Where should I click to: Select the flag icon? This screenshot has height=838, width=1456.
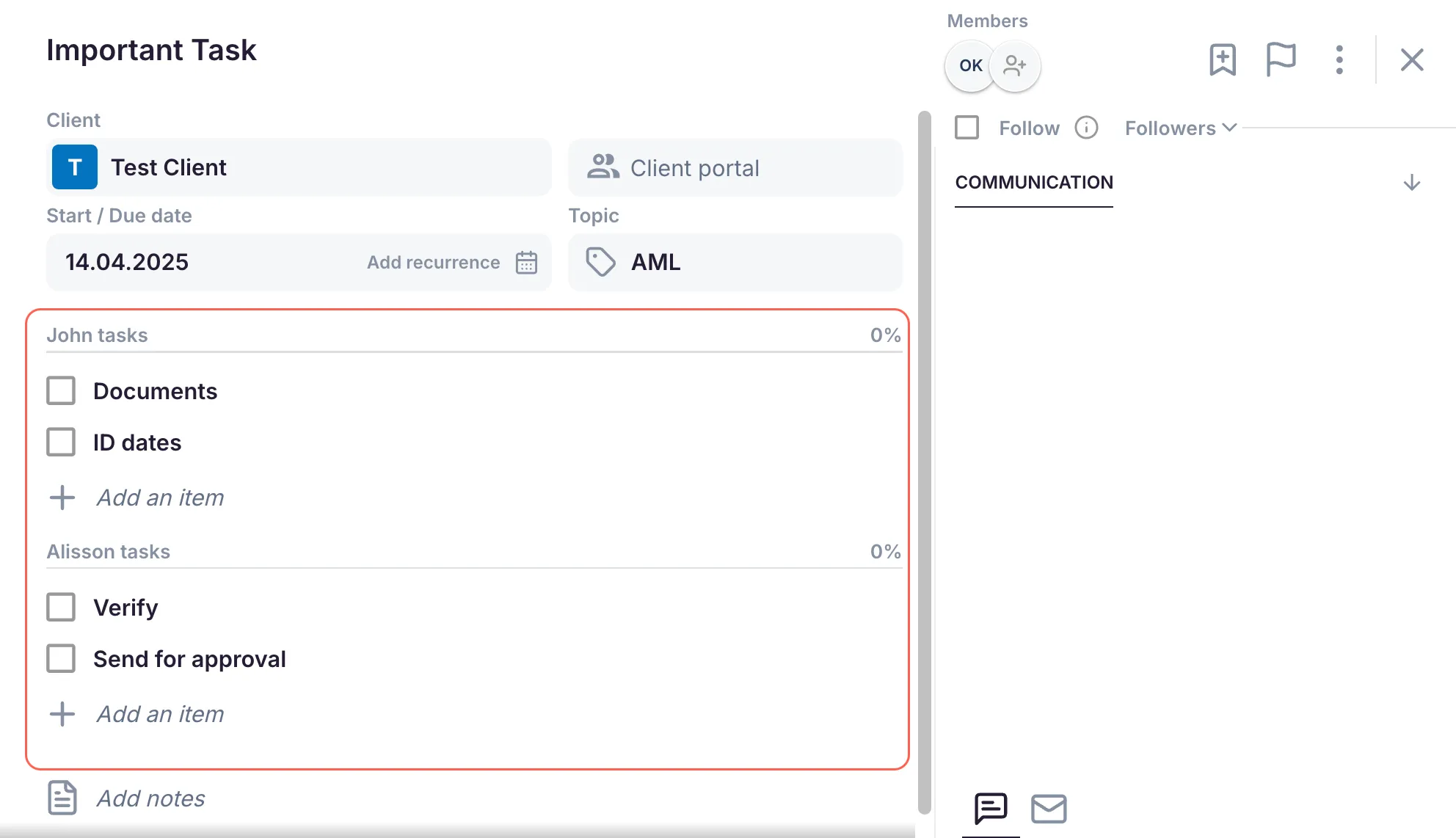[x=1281, y=59]
